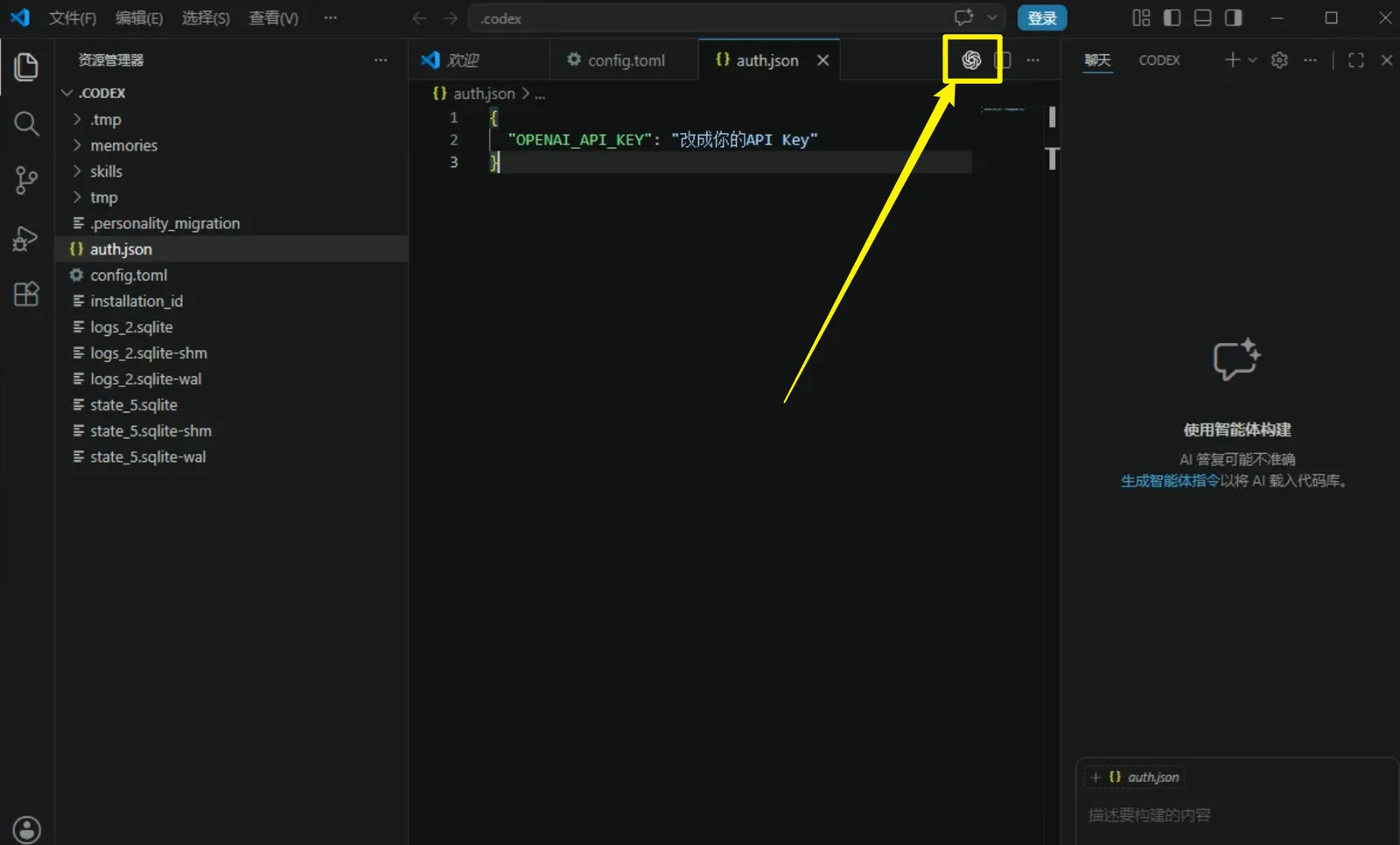The height and width of the screenshot is (845, 1400).
Task: Open the state_5.sqlite-wal file
Action: [x=232, y=457]
